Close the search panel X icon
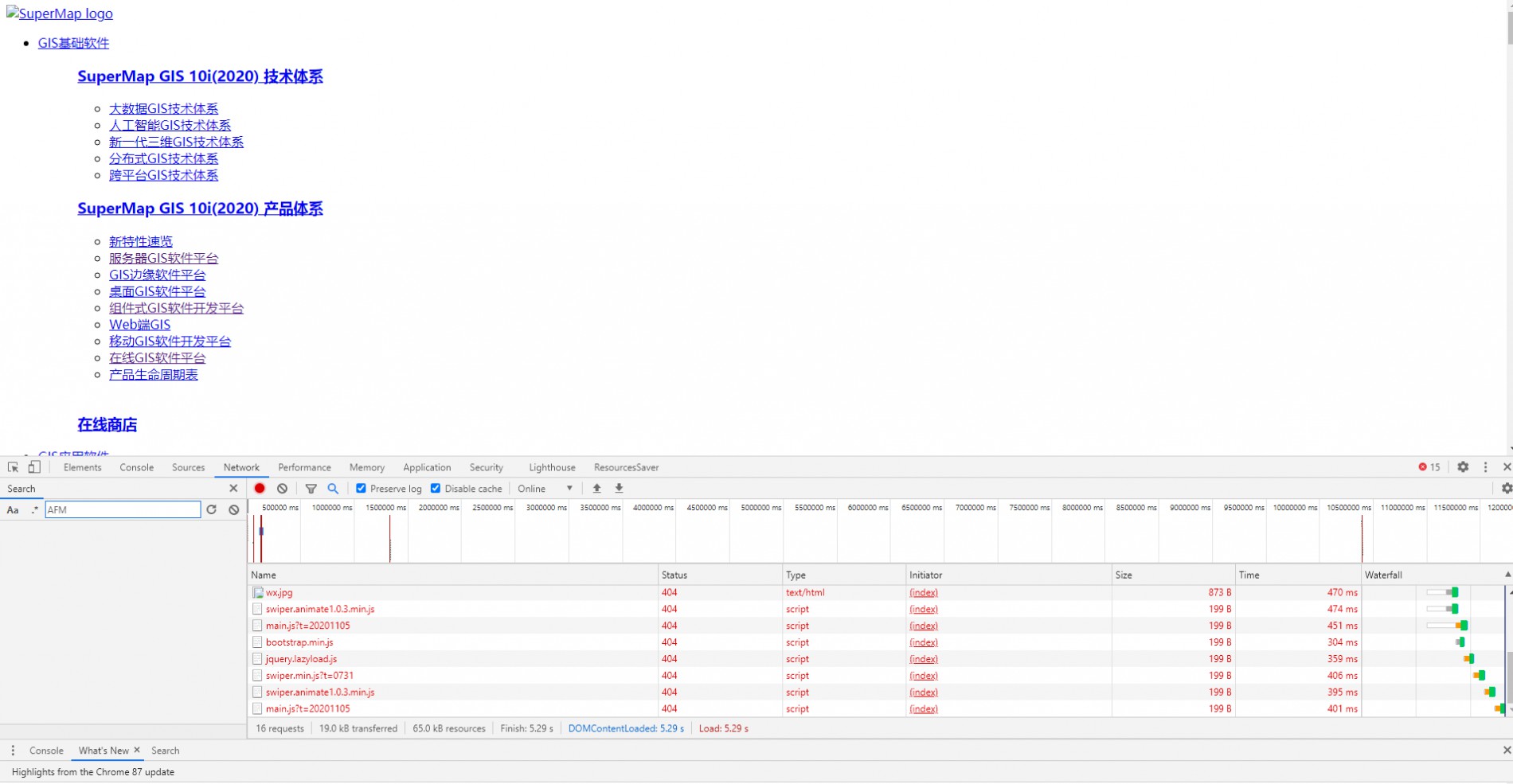The width and height of the screenshot is (1513, 784). [x=233, y=488]
